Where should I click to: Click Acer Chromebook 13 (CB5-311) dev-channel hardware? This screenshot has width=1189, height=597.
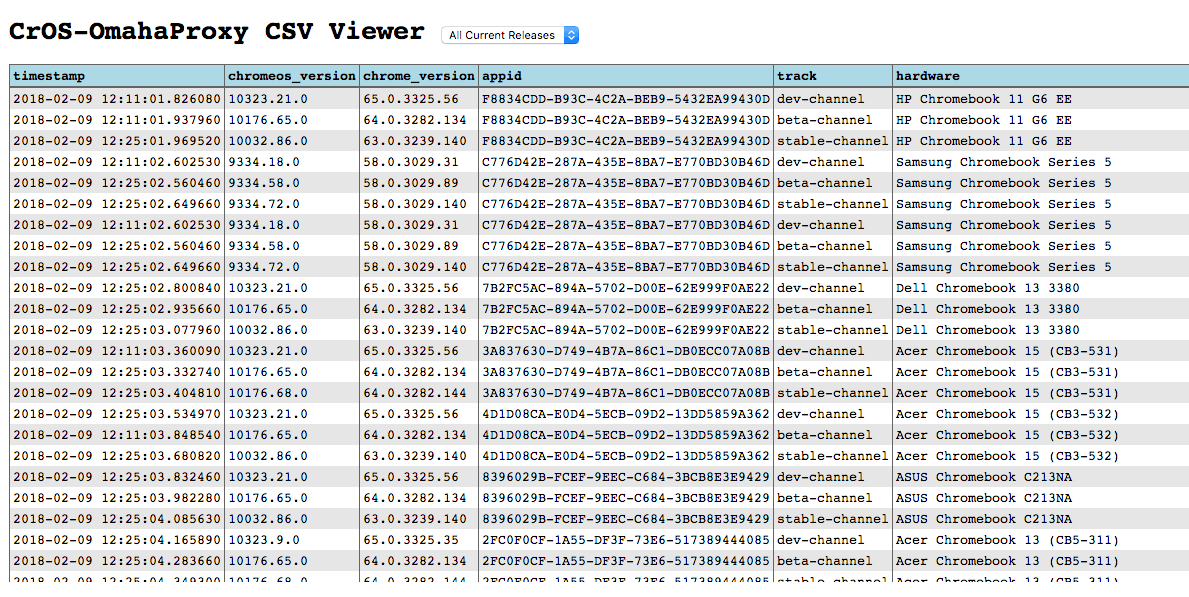tap(1008, 540)
